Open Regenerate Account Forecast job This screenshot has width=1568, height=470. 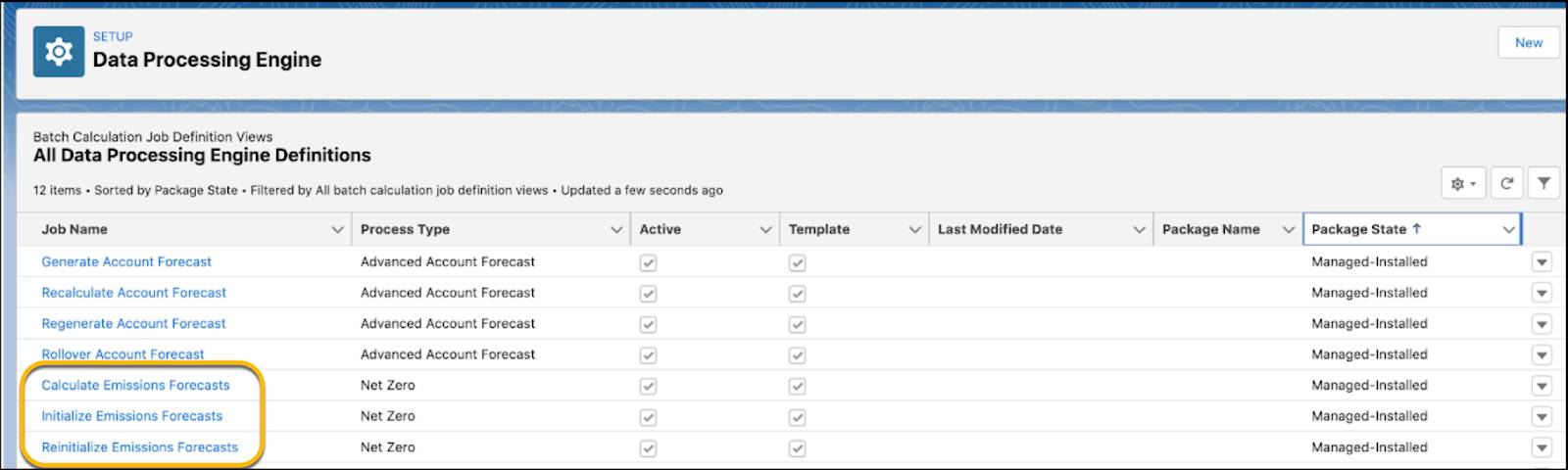click(133, 323)
